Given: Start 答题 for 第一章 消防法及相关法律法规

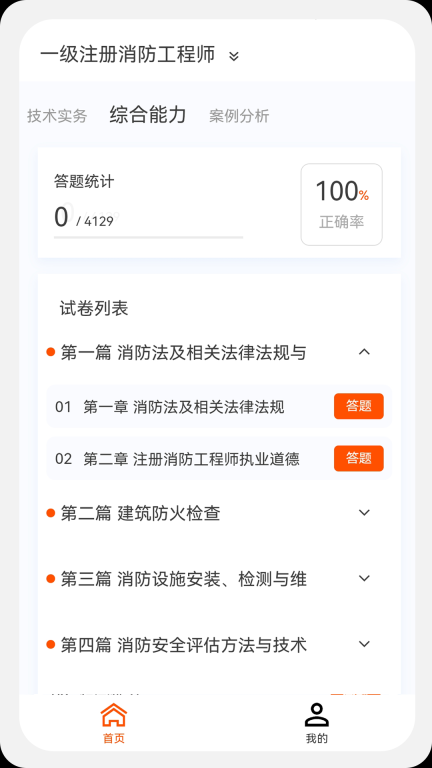Looking at the screenshot, I should coord(359,406).
